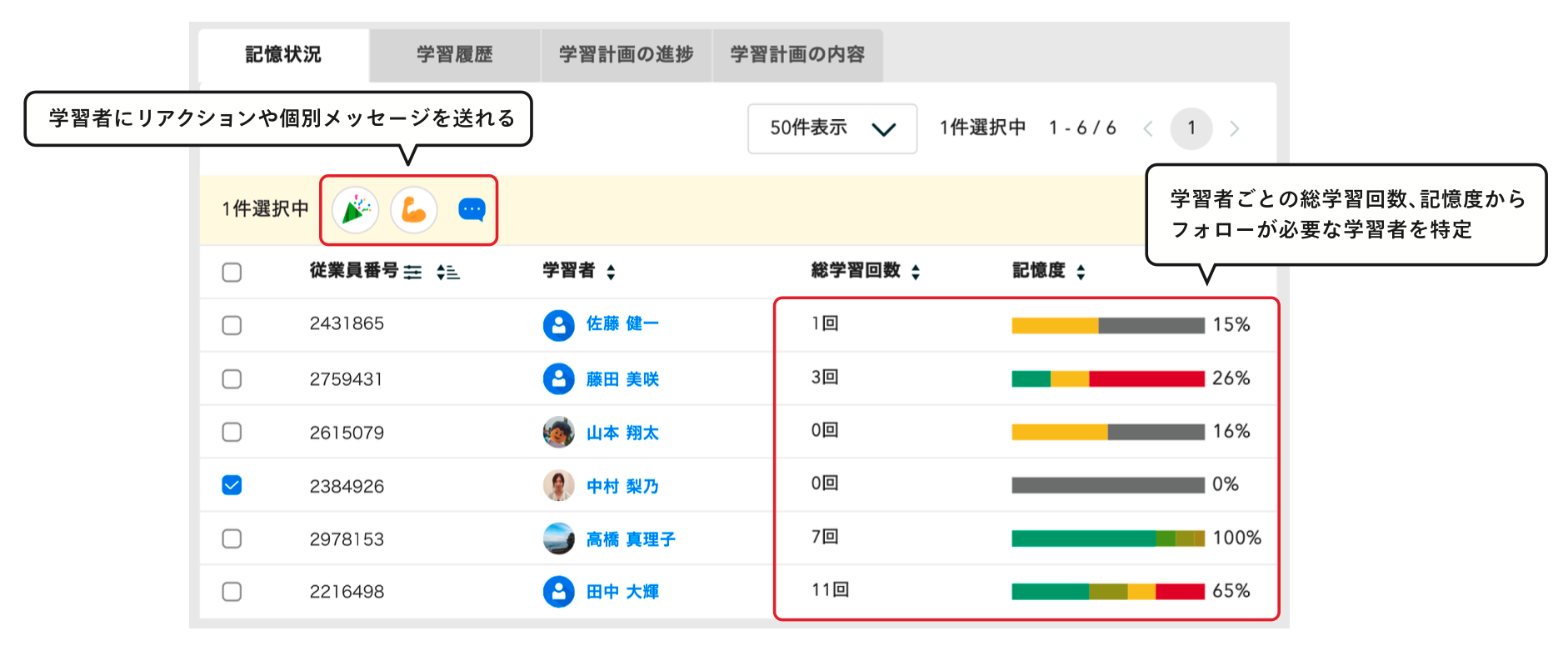Send the party popper reaction

click(356, 210)
